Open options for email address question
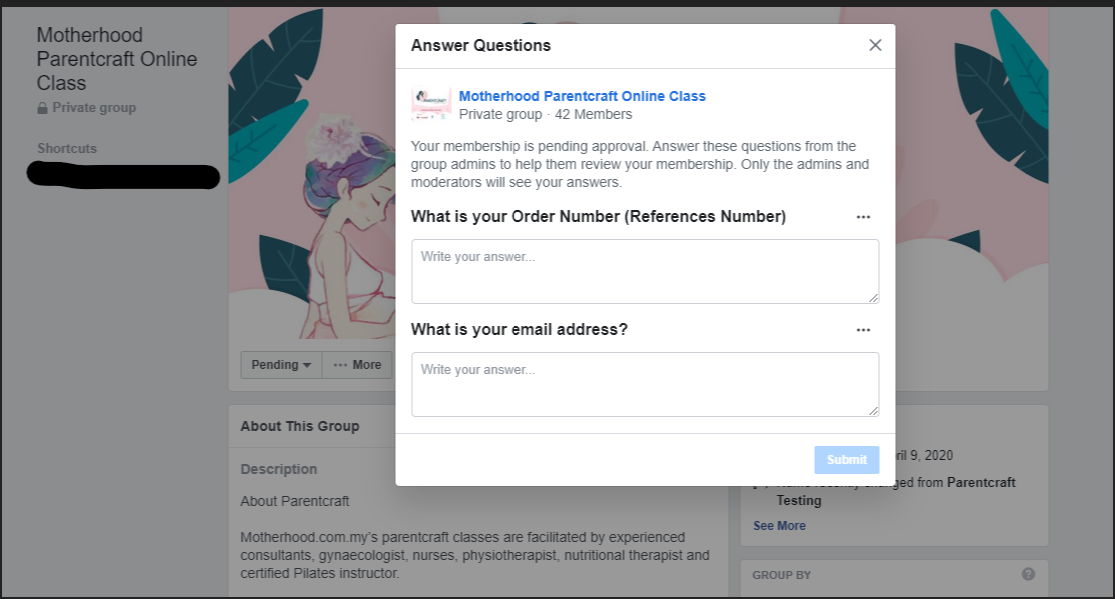 tap(863, 330)
